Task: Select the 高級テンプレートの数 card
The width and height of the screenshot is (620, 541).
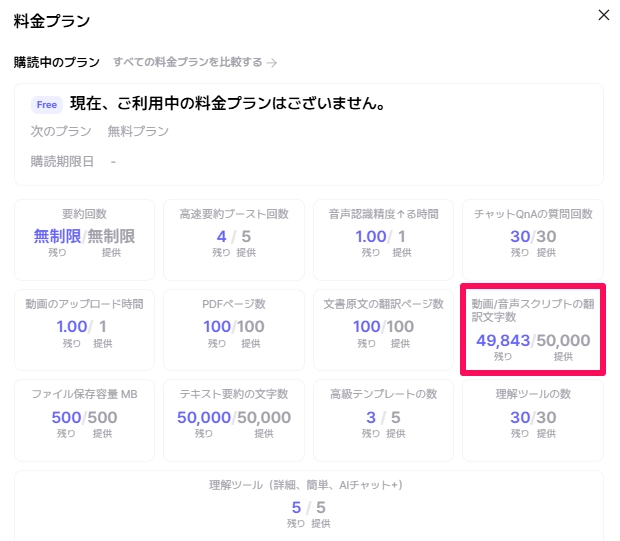Action: pyautogui.click(x=382, y=419)
